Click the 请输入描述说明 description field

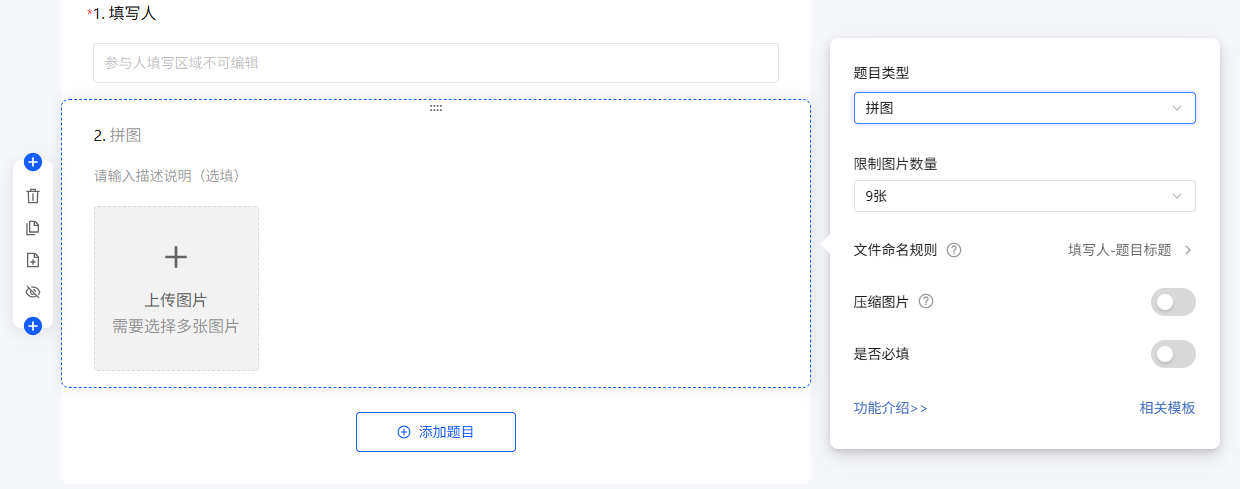[168, 176]
